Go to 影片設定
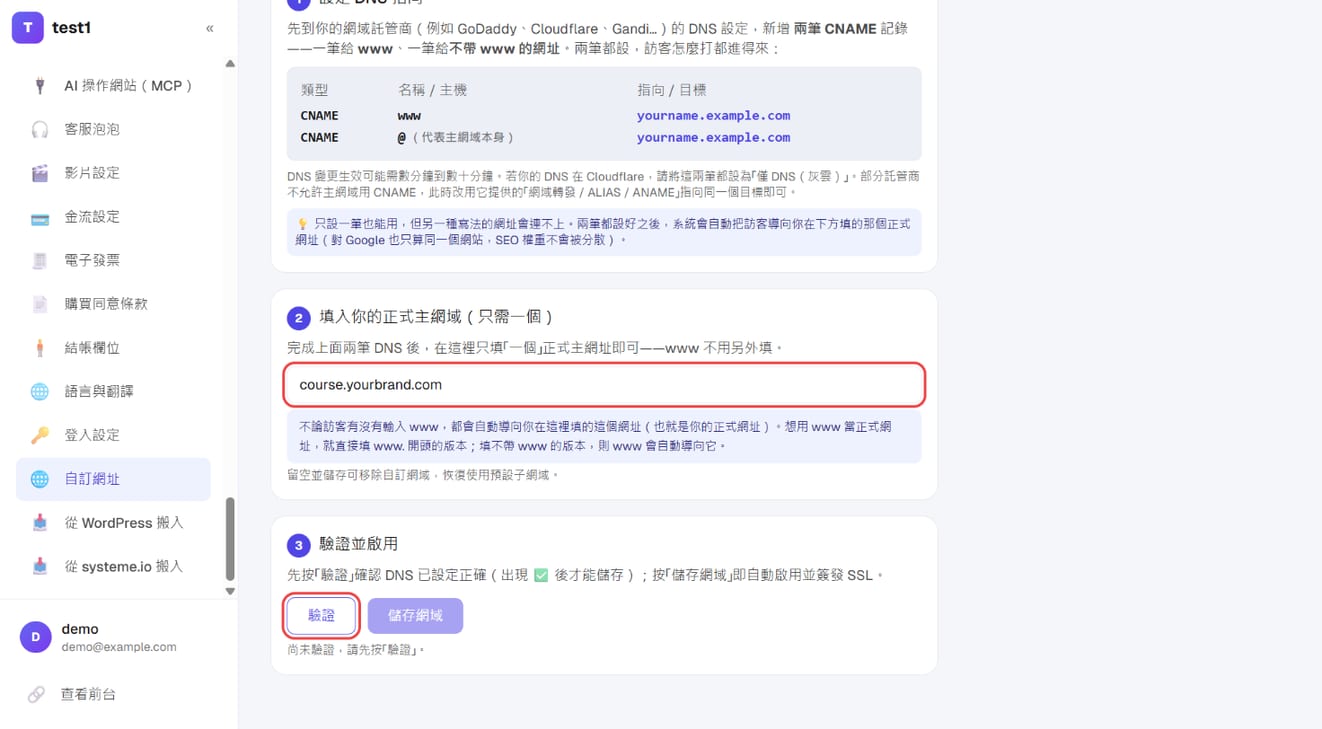 tap(113, 173)
